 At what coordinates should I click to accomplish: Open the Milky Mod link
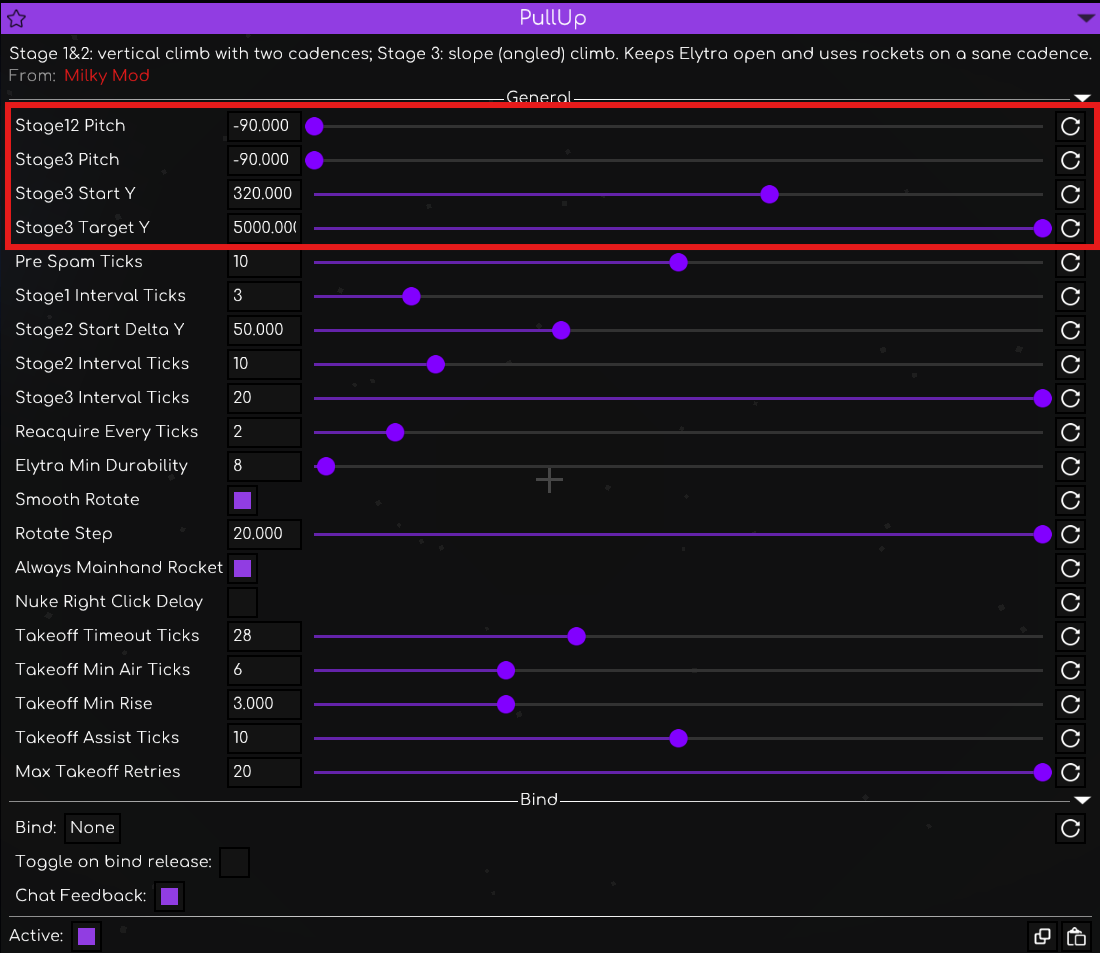click(x=107, y=76)
